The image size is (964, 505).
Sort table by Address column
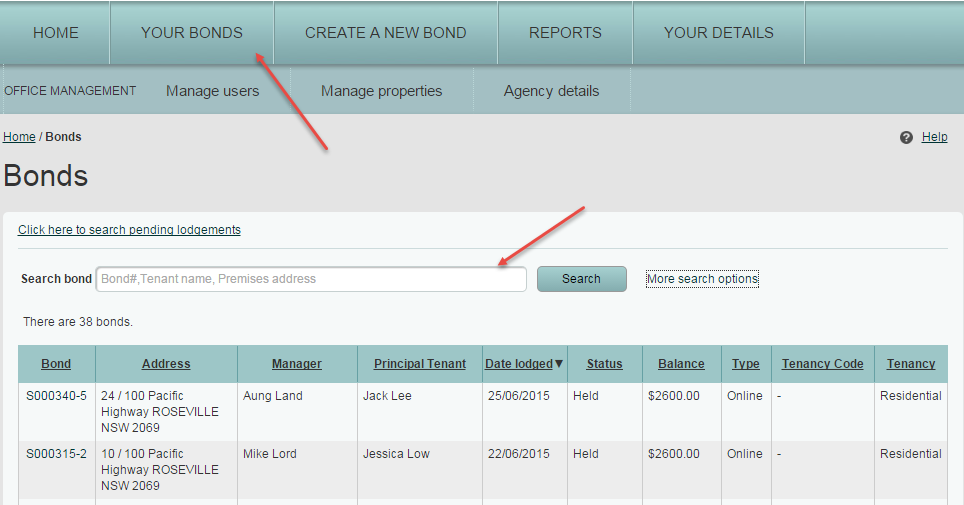point(166,364)
